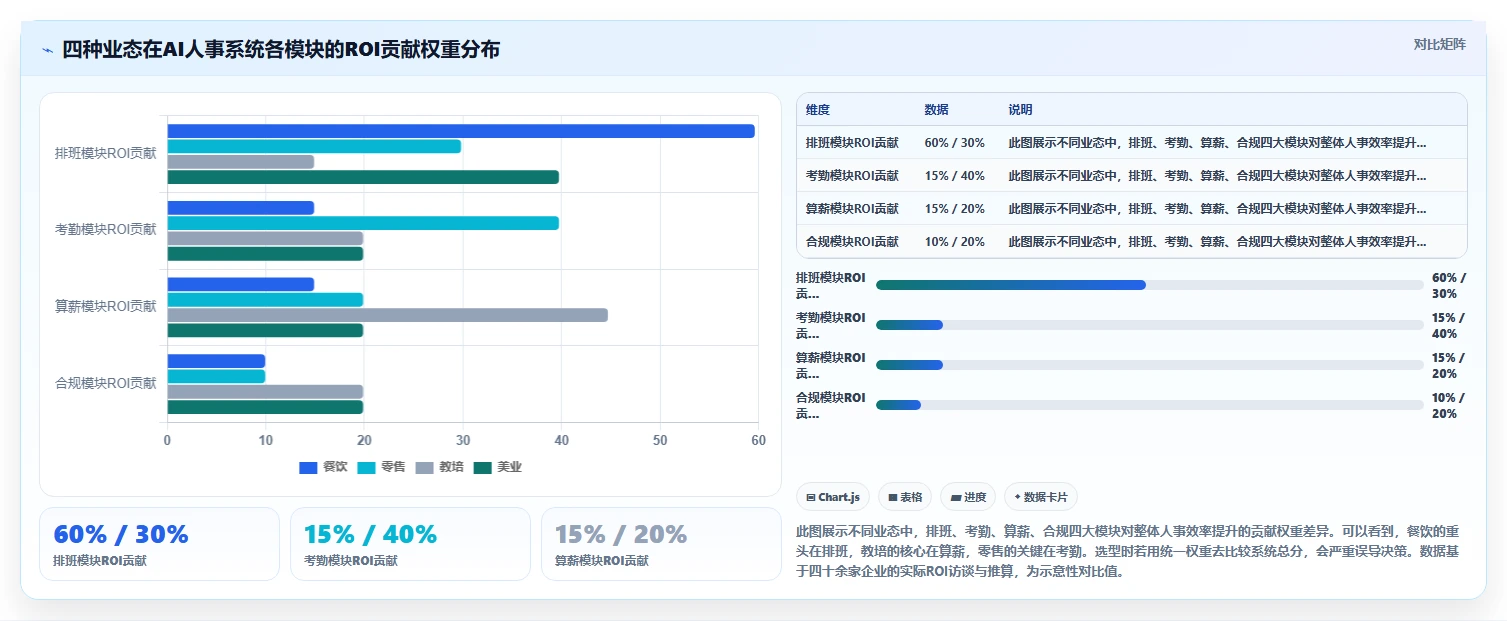
Task: Click the 零售 bar in 考勤模块ROI贡献
Action: pyautogui.click(x=363, y=223)
